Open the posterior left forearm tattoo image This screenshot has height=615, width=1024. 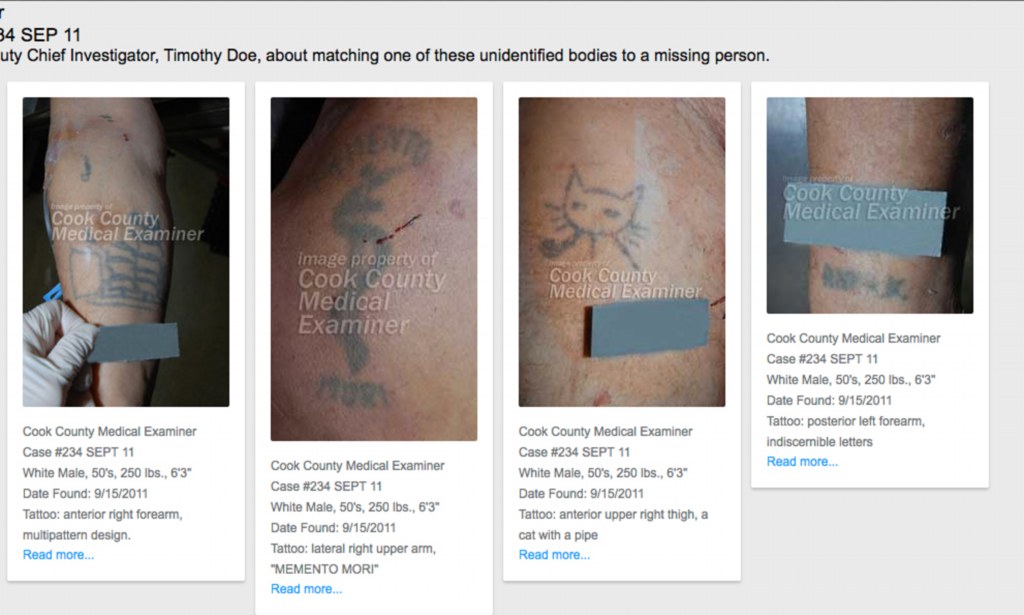click(870, 206)
